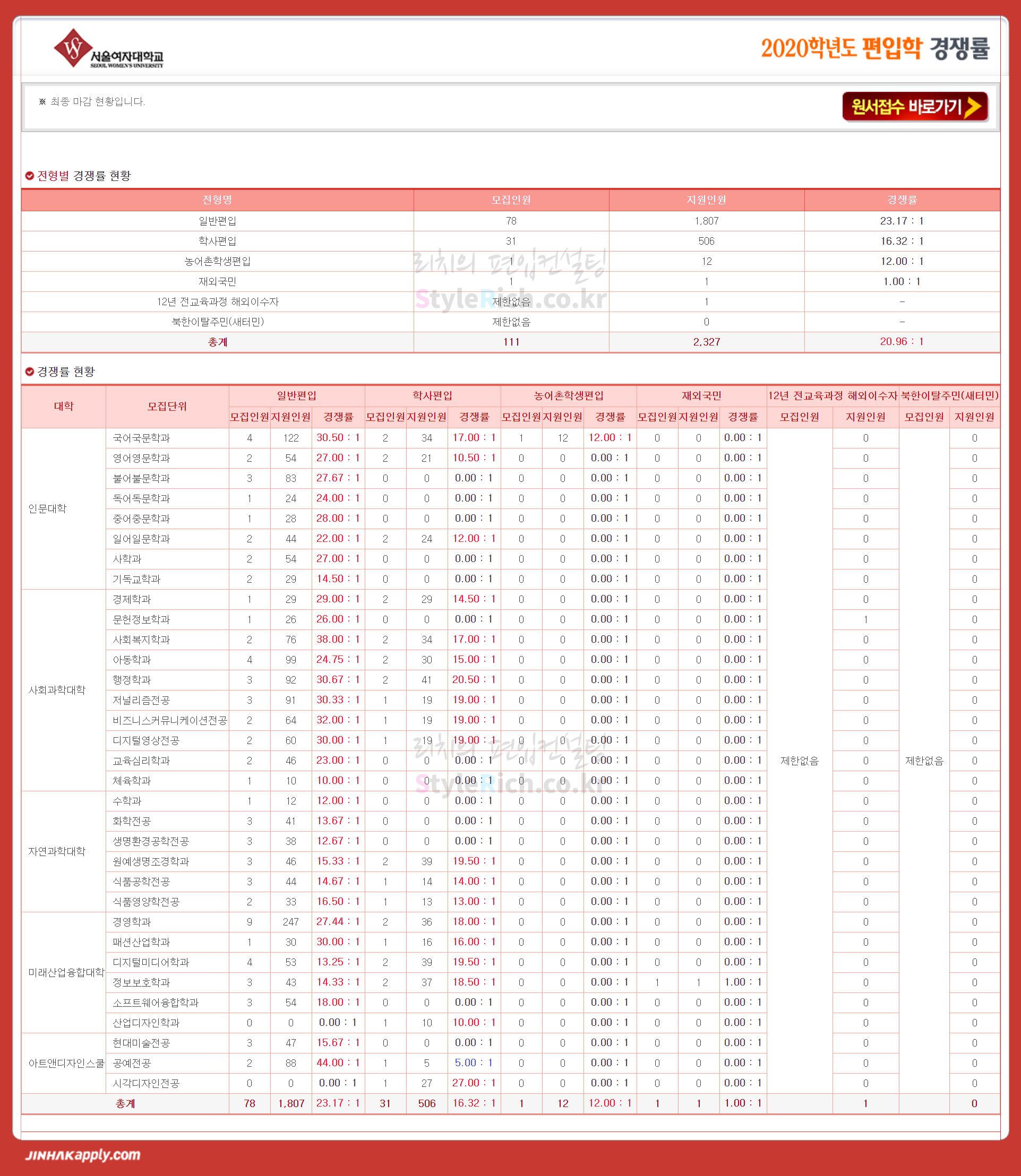1021x1176 pixels.
Task: Click the 일반편입 row in the summary table
Action: pyautogui.click(x=217, y=221)
